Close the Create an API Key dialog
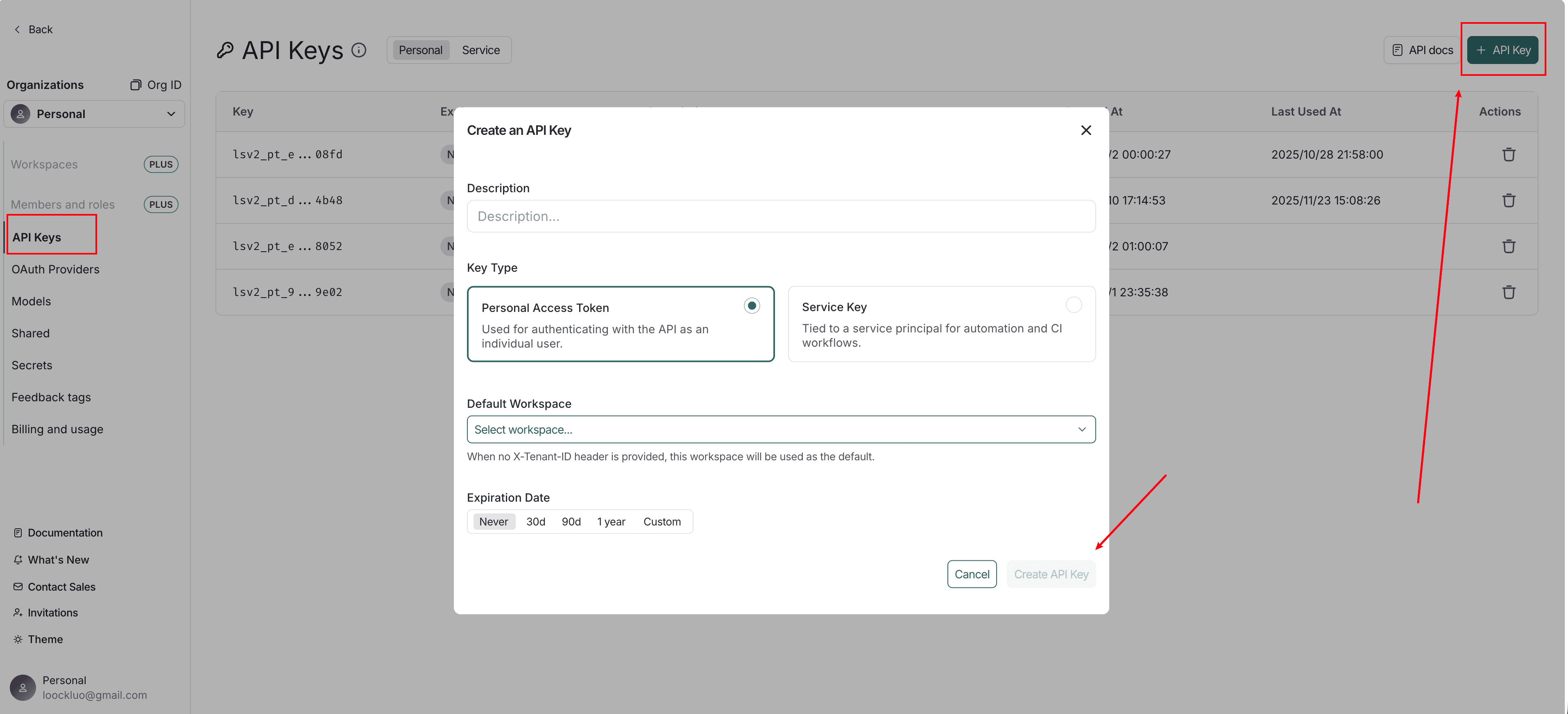The image size is (1568, 714). pos(1085,130)
